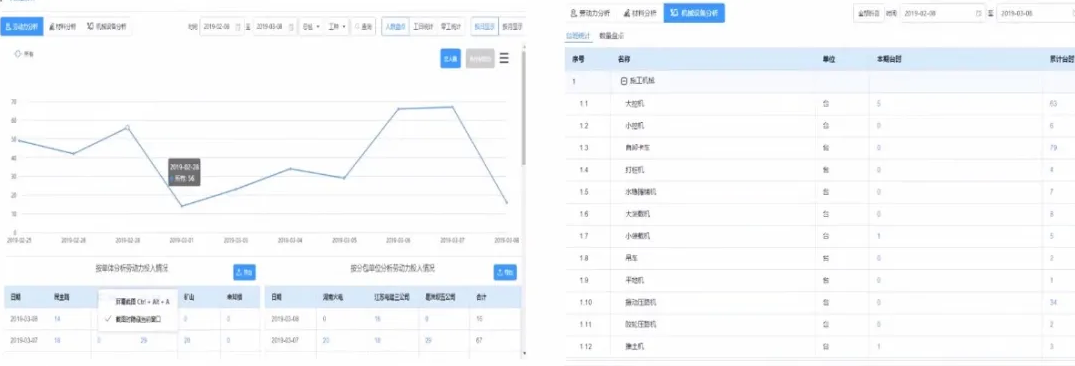Click the 振动压路机 row numbered 1.10
Viewport: 1075px width, 366px height.
coord(821,302)
